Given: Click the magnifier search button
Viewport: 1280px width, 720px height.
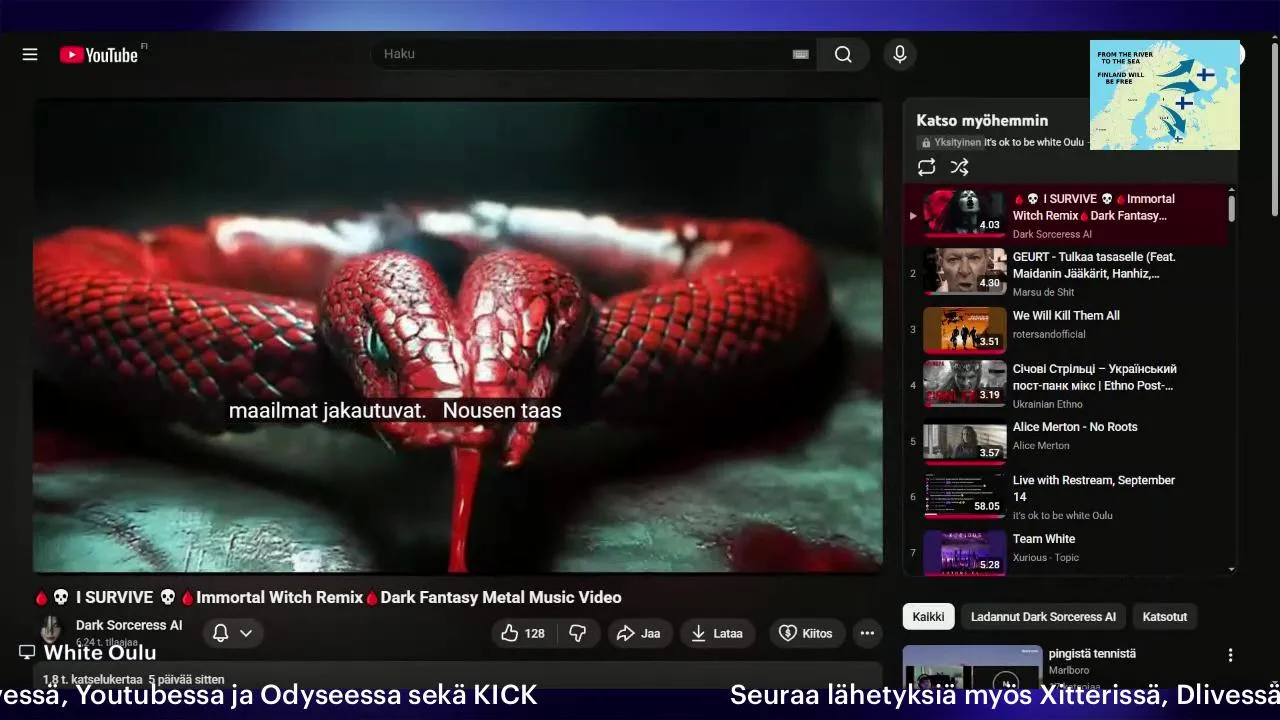Looking at the screenshot, I should [x=843, y=54].
